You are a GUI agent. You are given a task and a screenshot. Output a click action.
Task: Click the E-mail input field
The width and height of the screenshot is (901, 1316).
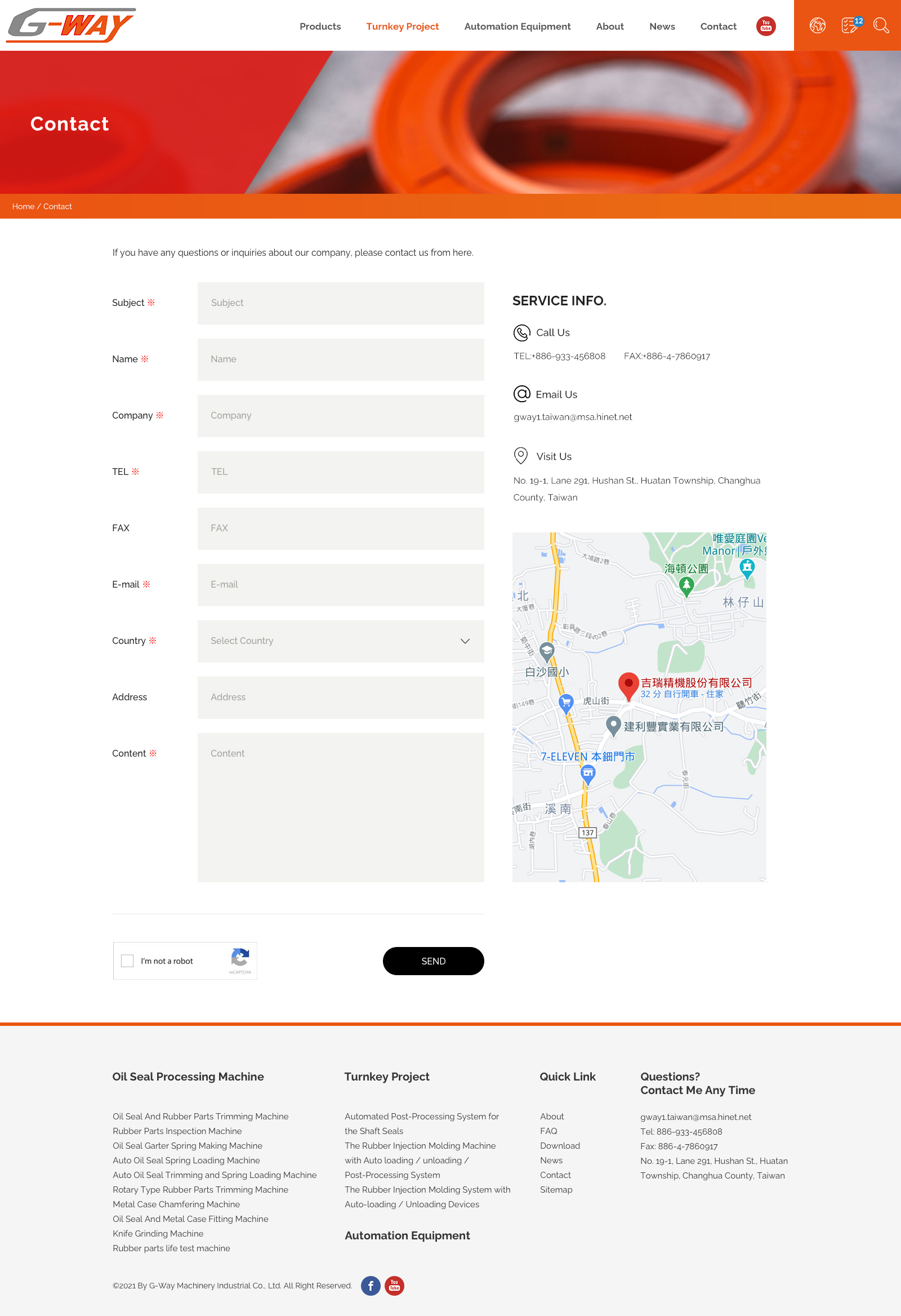point(341,585)
